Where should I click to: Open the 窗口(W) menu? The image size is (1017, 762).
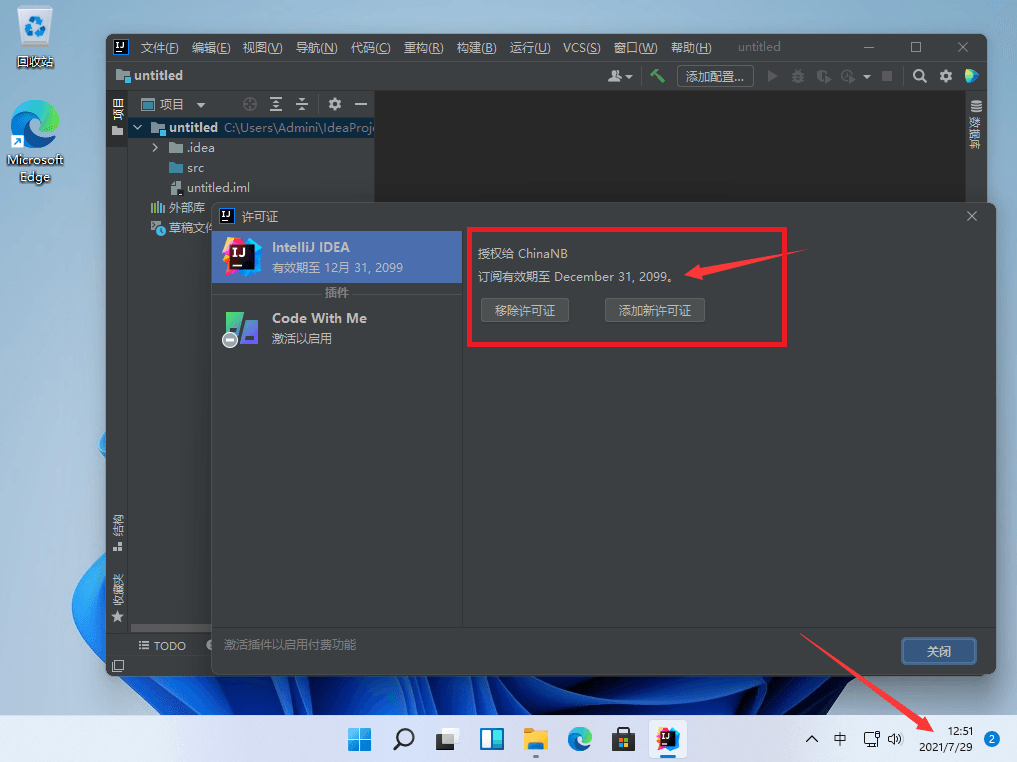(635, 47)
